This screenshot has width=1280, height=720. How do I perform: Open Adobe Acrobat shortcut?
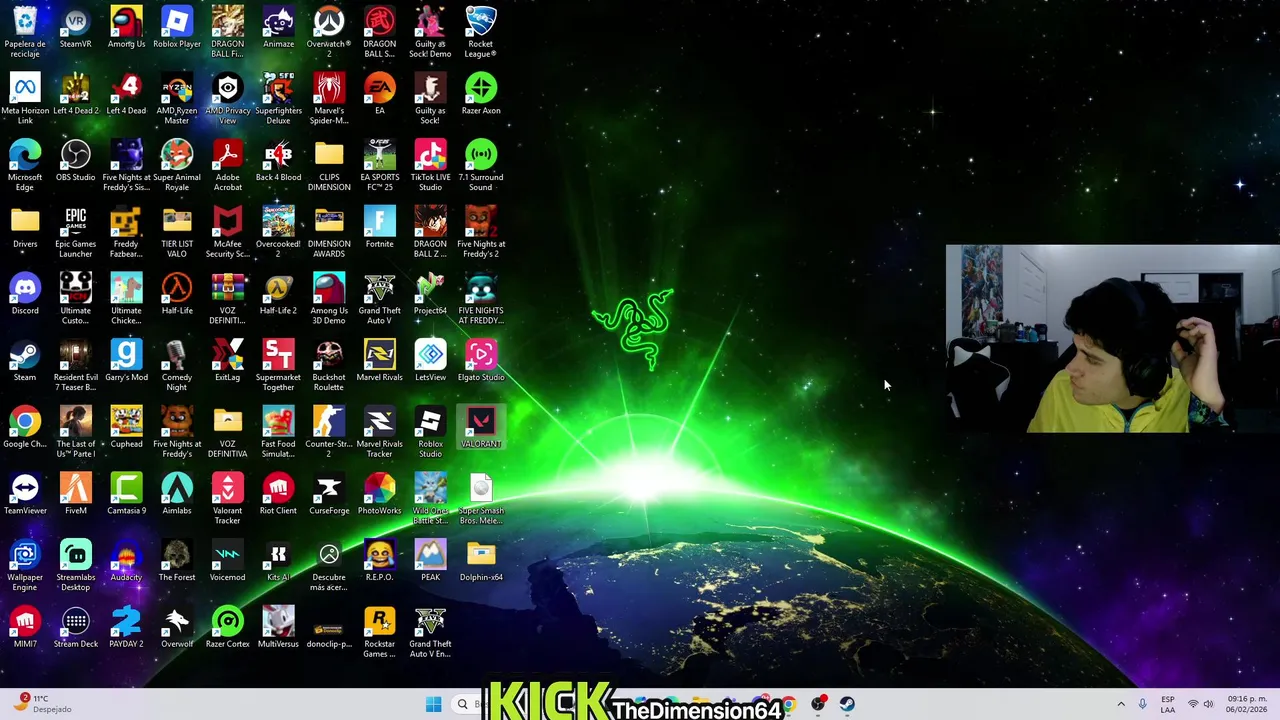(x=228, y=165)
